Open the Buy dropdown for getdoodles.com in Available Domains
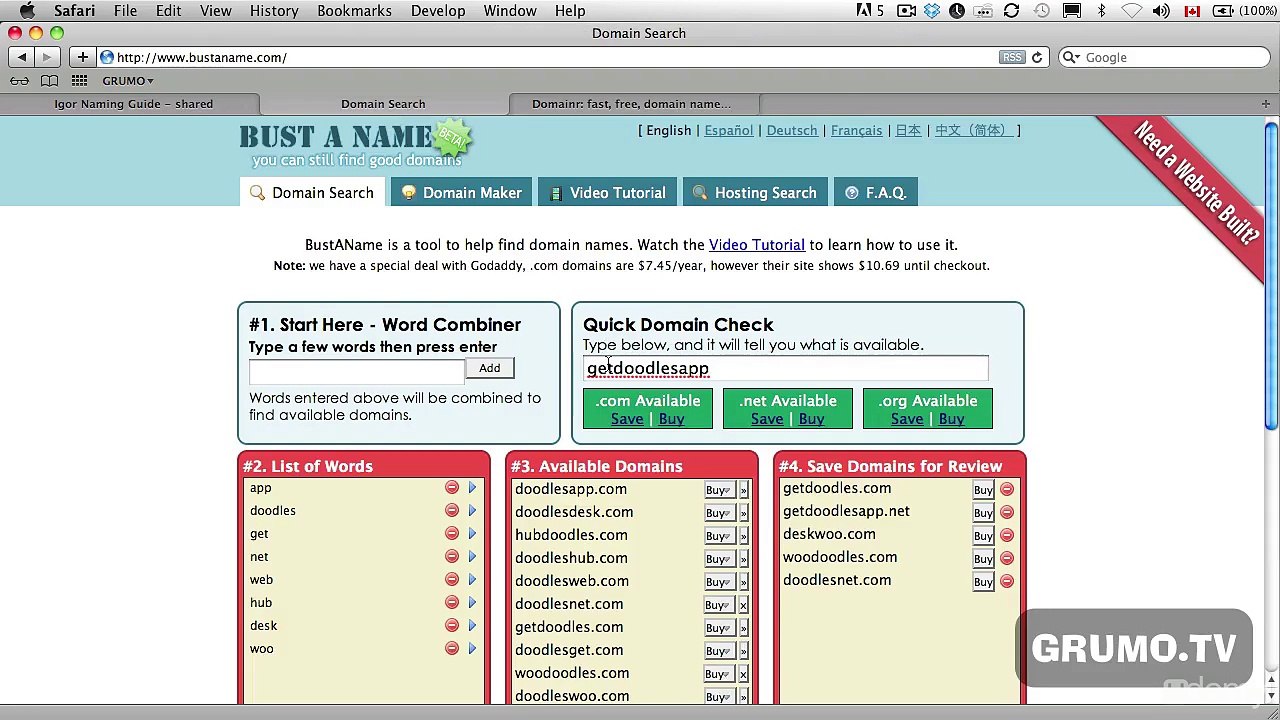 pos(719,628)
